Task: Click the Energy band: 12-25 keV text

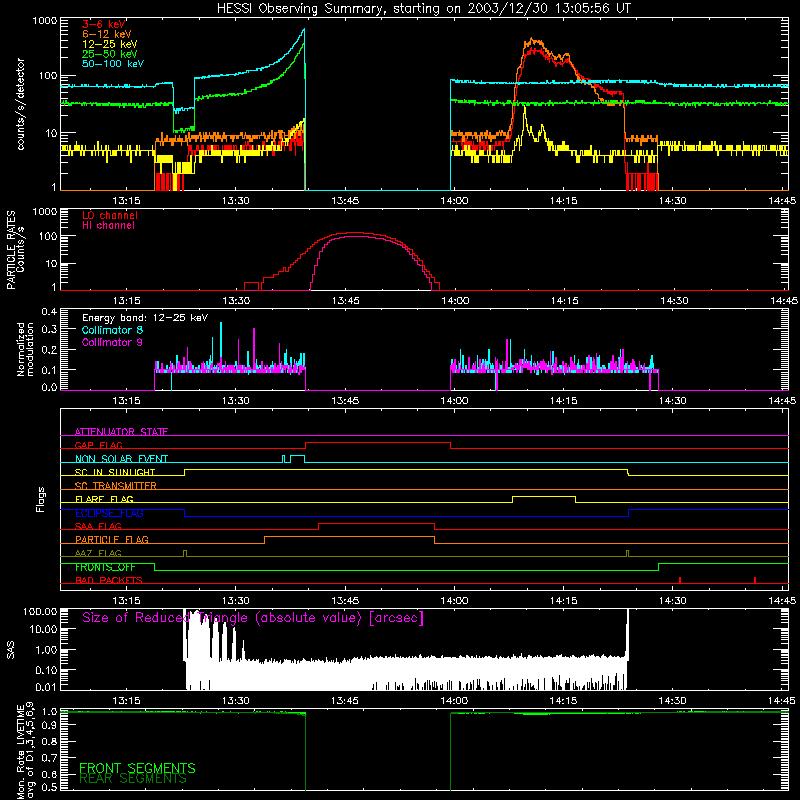Action: tap(145, 318)
